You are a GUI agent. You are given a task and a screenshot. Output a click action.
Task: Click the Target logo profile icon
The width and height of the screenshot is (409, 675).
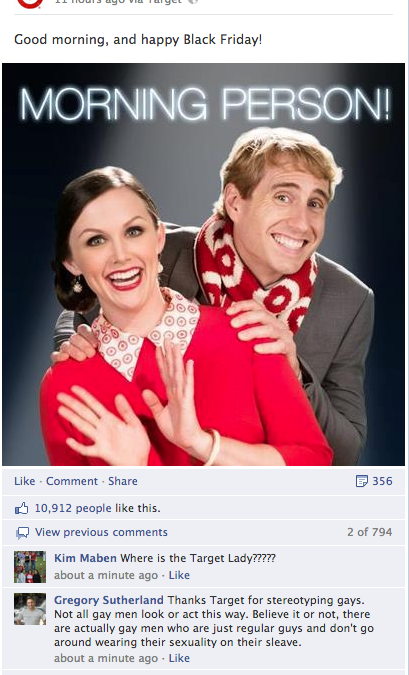[x=30, y=3]
